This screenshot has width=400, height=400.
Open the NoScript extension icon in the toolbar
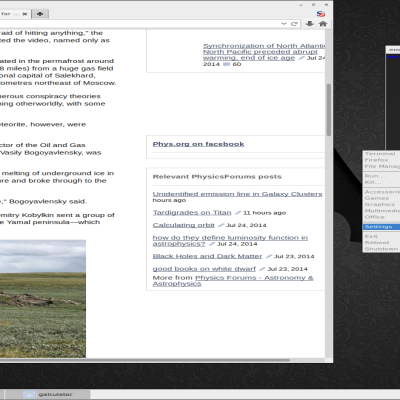tap(321, 14)
